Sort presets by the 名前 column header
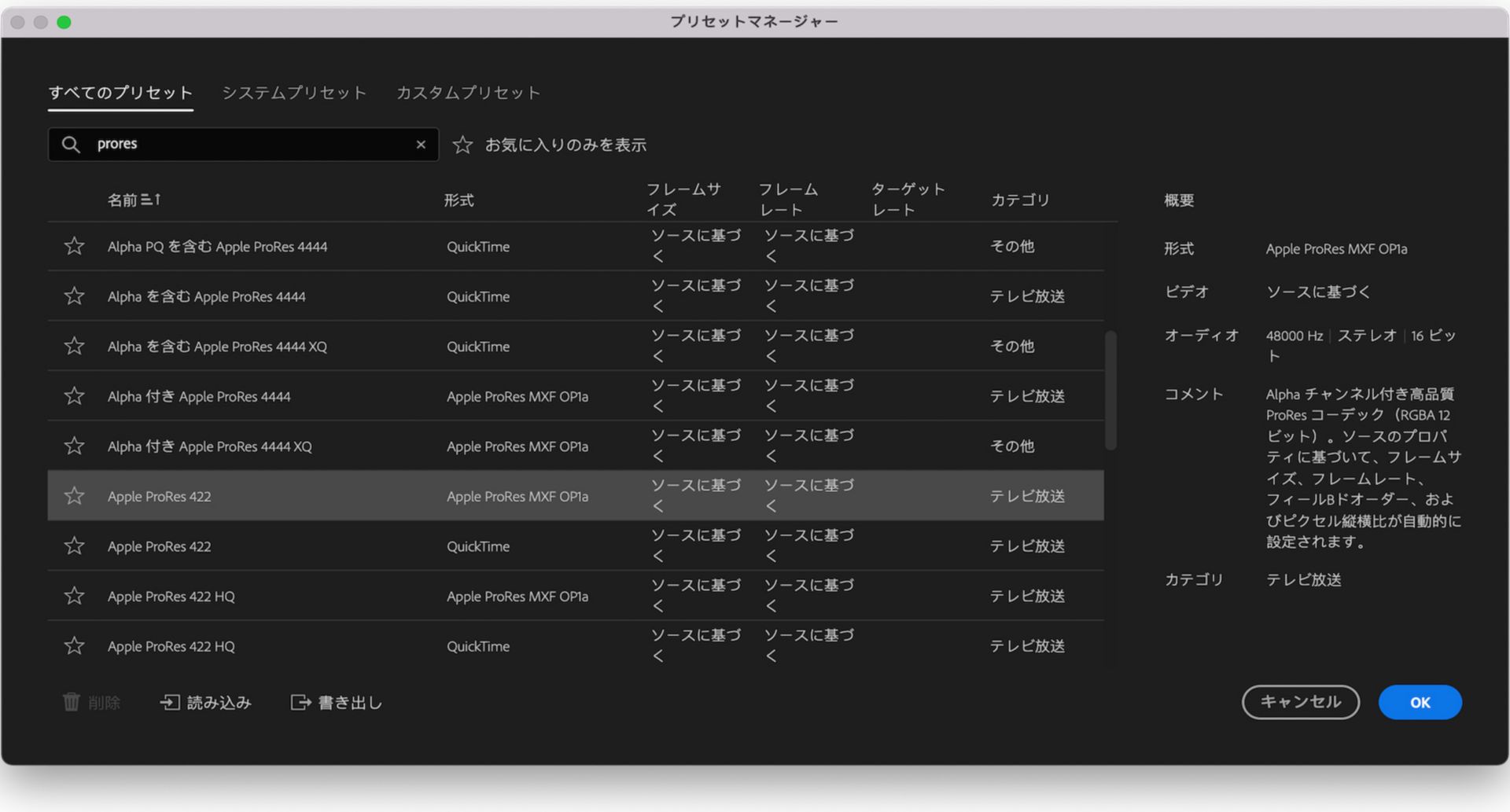Screen dimensions: 1510x812 point(122,200)
